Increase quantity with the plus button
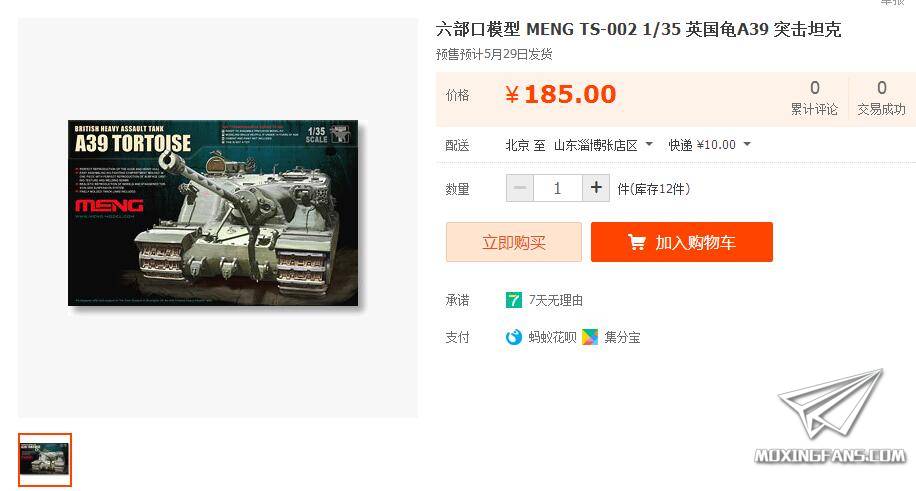The width and height of the screenshot is (916, 491). point(596,188)
